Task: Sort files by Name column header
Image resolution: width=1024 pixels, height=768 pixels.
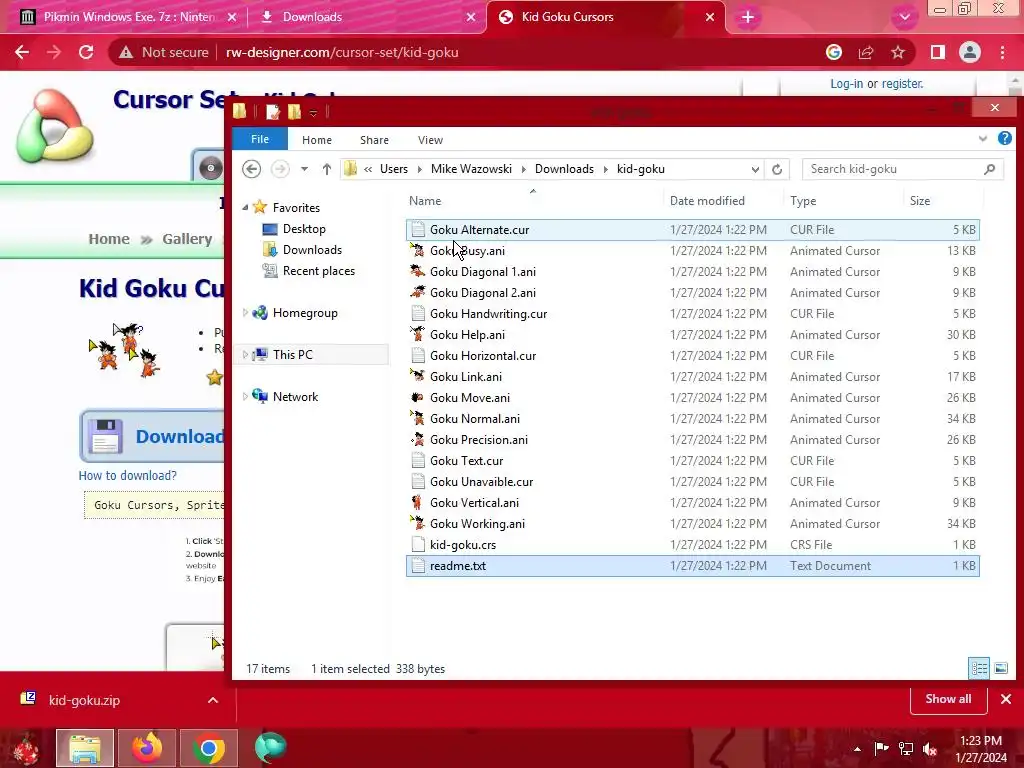Action: 534,200
